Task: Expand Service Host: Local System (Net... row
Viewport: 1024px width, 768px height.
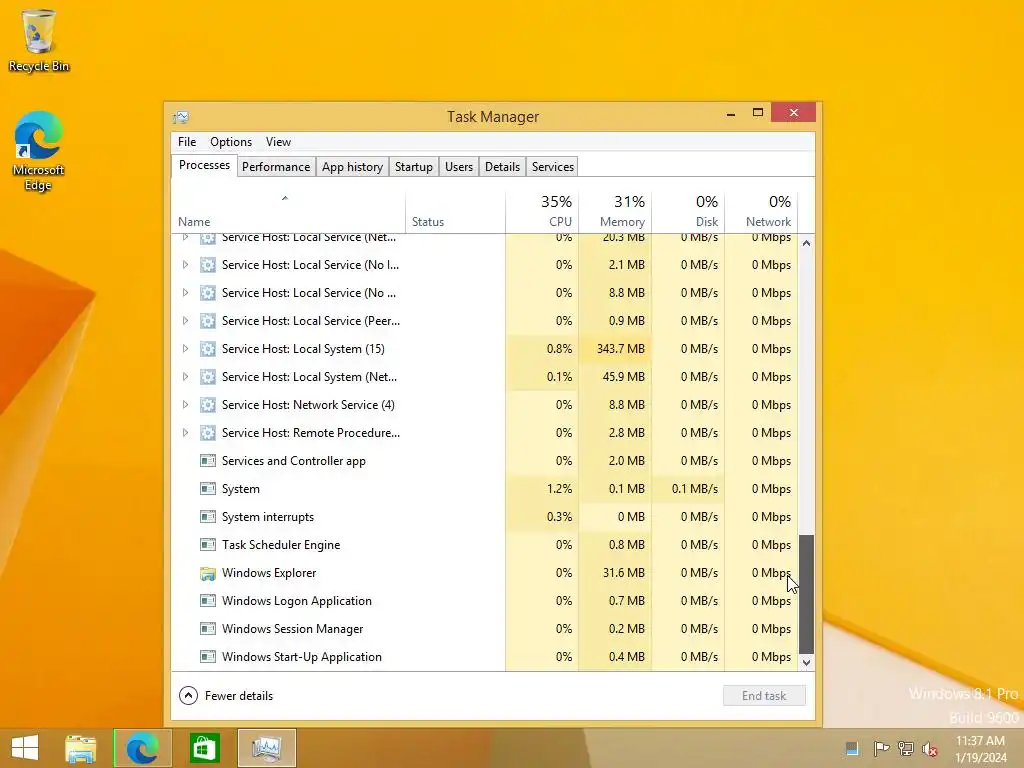Action: pos(185,377)
